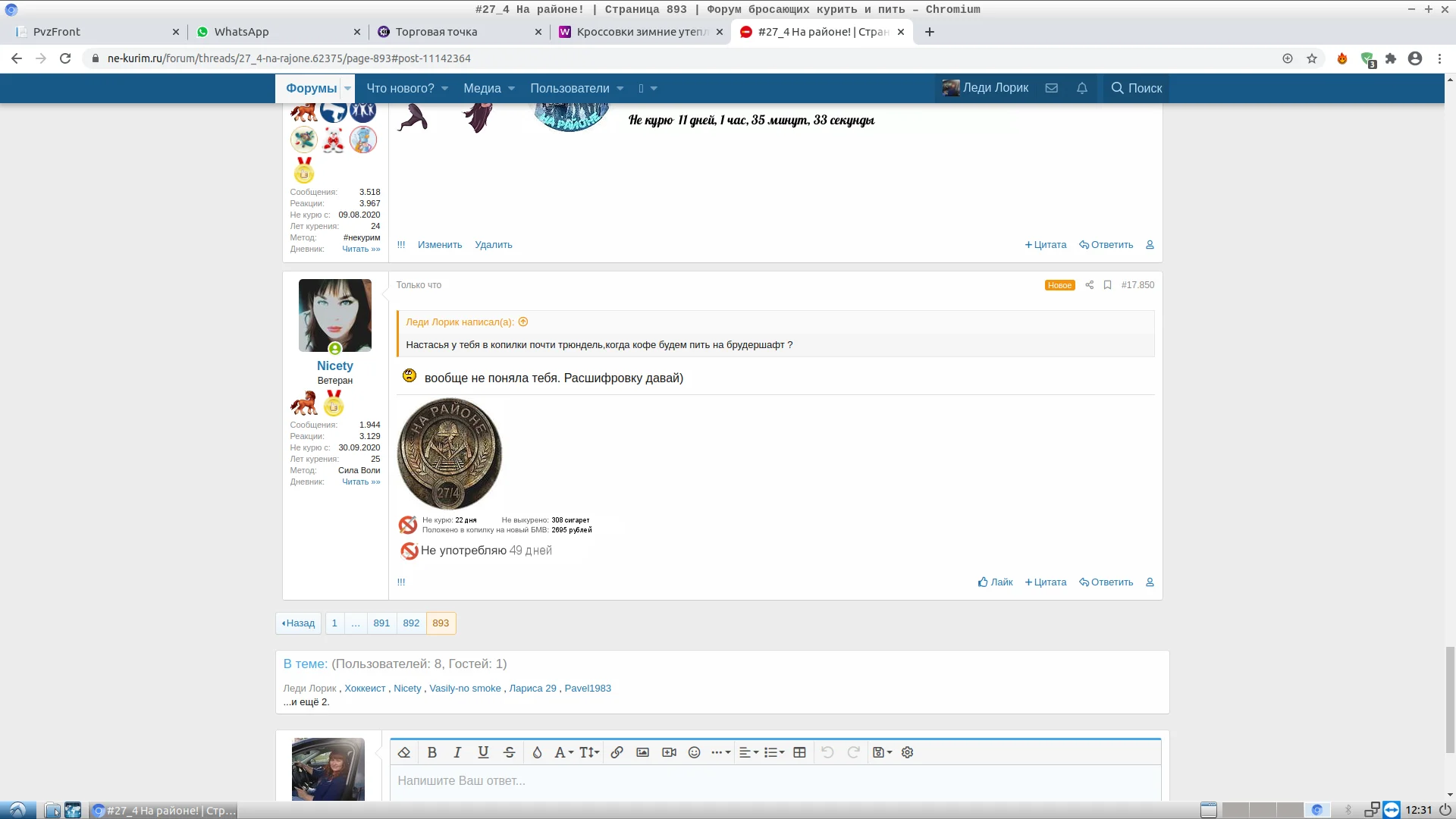Screen dimensions: 1456x819
Task: Expand font size dropdown
Action: pos(589,752)
